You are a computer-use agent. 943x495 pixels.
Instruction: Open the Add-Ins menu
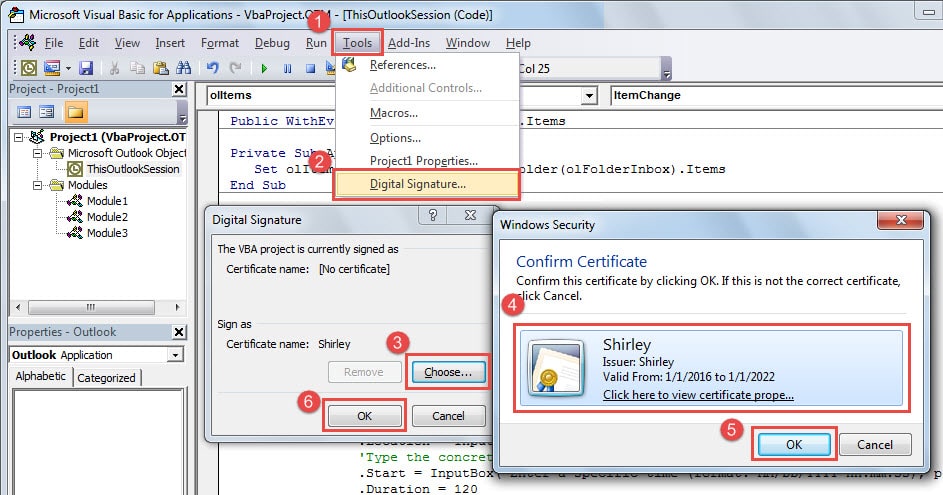click(x=408, y=43)
